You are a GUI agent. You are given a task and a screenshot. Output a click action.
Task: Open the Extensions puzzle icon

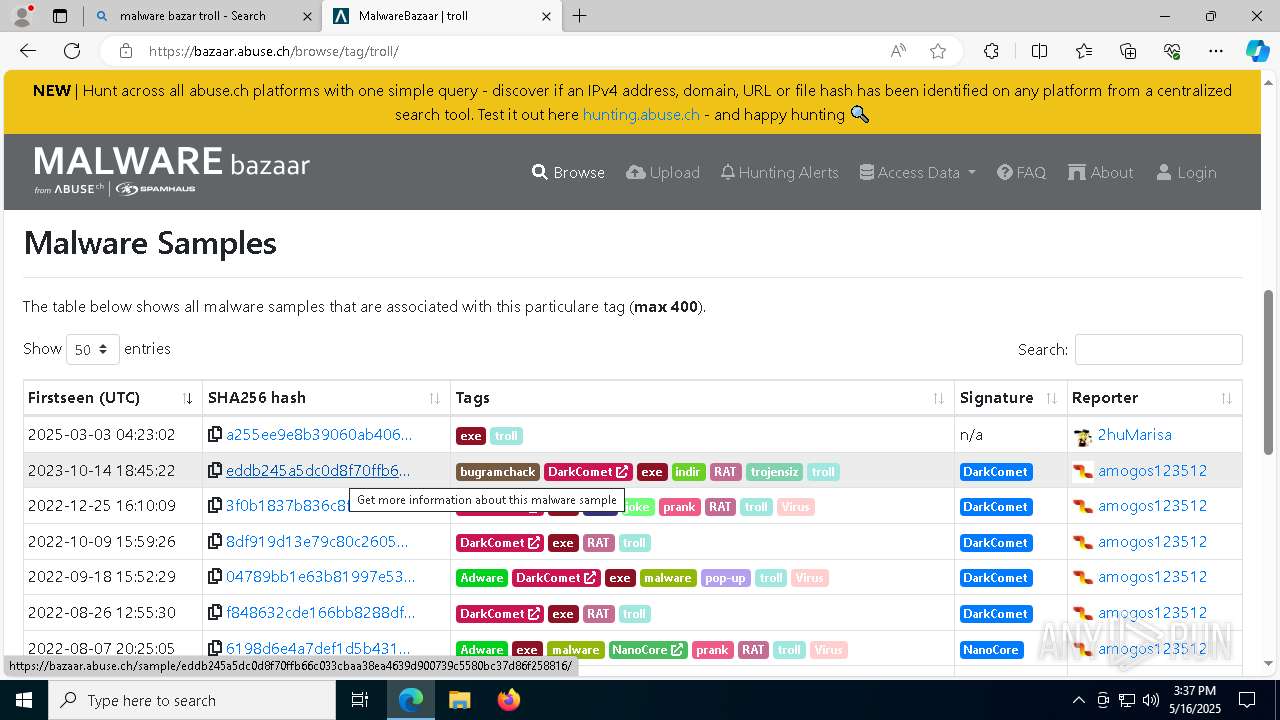991,51
